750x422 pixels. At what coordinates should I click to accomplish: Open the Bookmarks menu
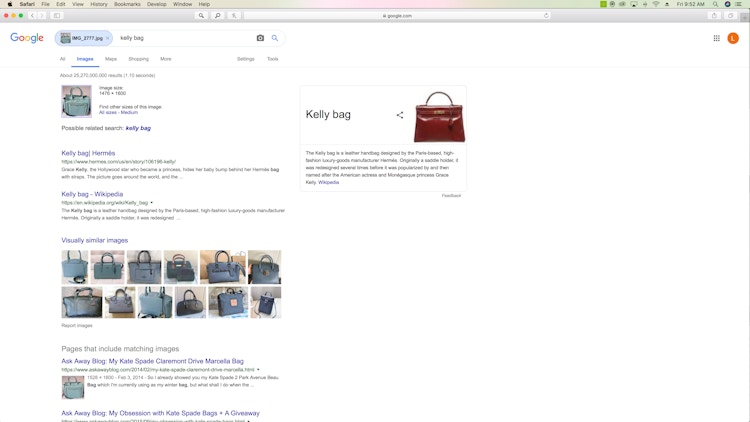127,4
